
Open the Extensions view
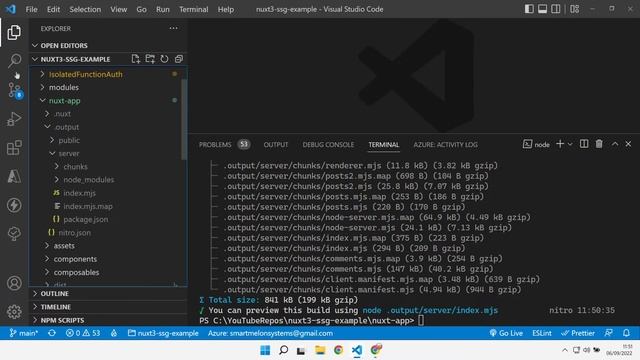(x=14, y=147)
